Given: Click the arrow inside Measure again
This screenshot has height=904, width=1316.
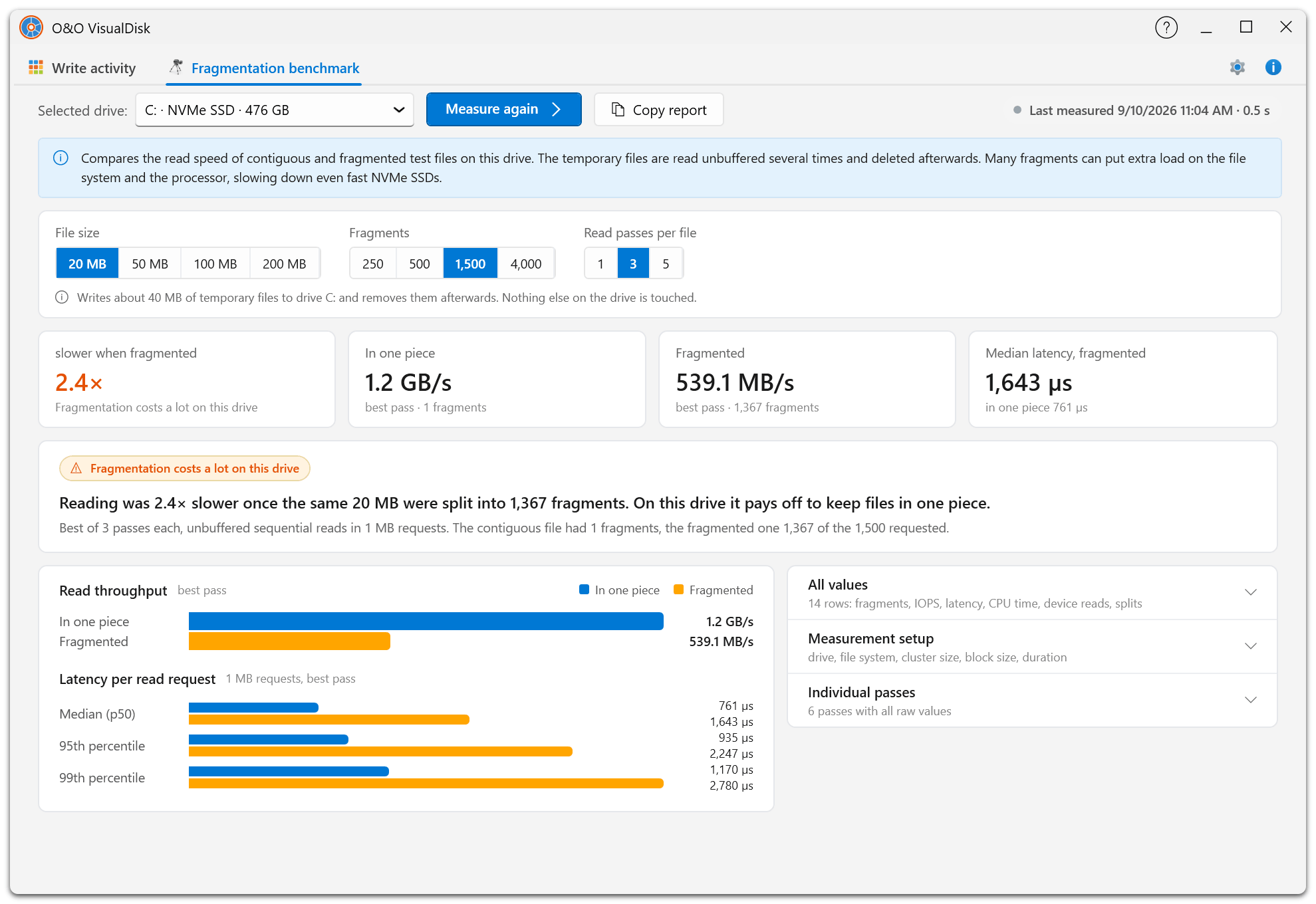Looking at the screenshot, I should click(557, 109).
